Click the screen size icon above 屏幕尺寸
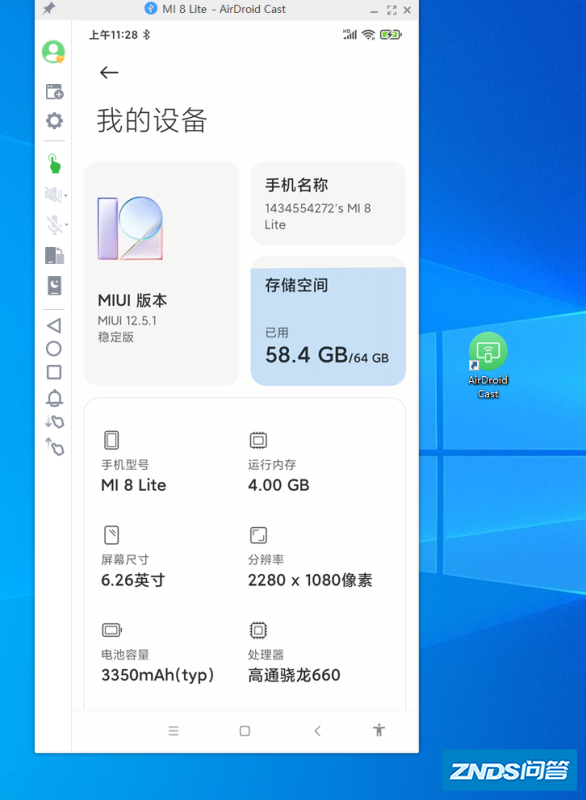This screenshot has height=800, width=586. click(x=111, y=535)
